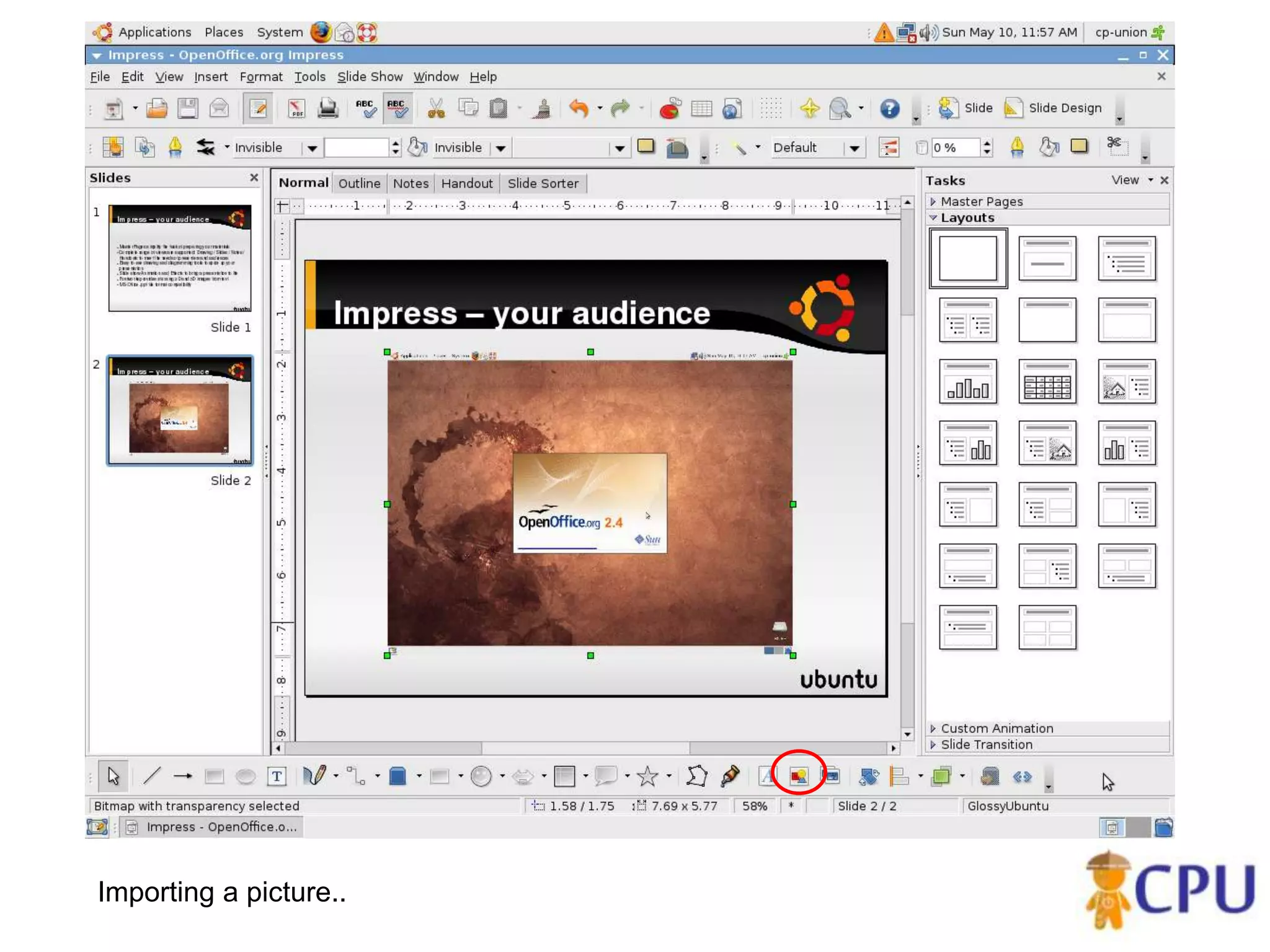The image size is (1270, 952).
Task: Click the Paste clipboard icon
Action: (499, 108)
